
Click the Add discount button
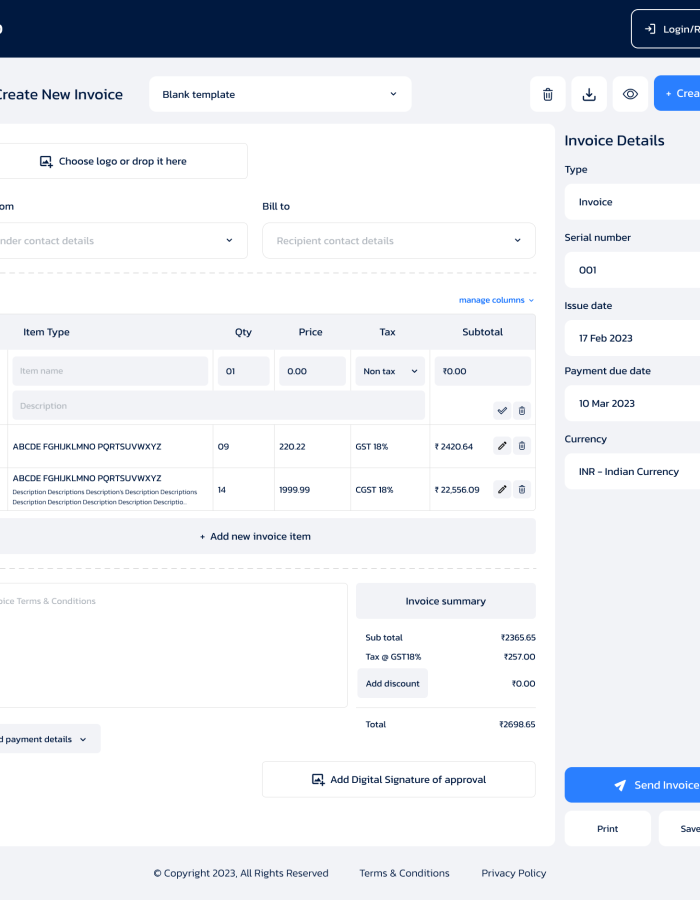392,683
